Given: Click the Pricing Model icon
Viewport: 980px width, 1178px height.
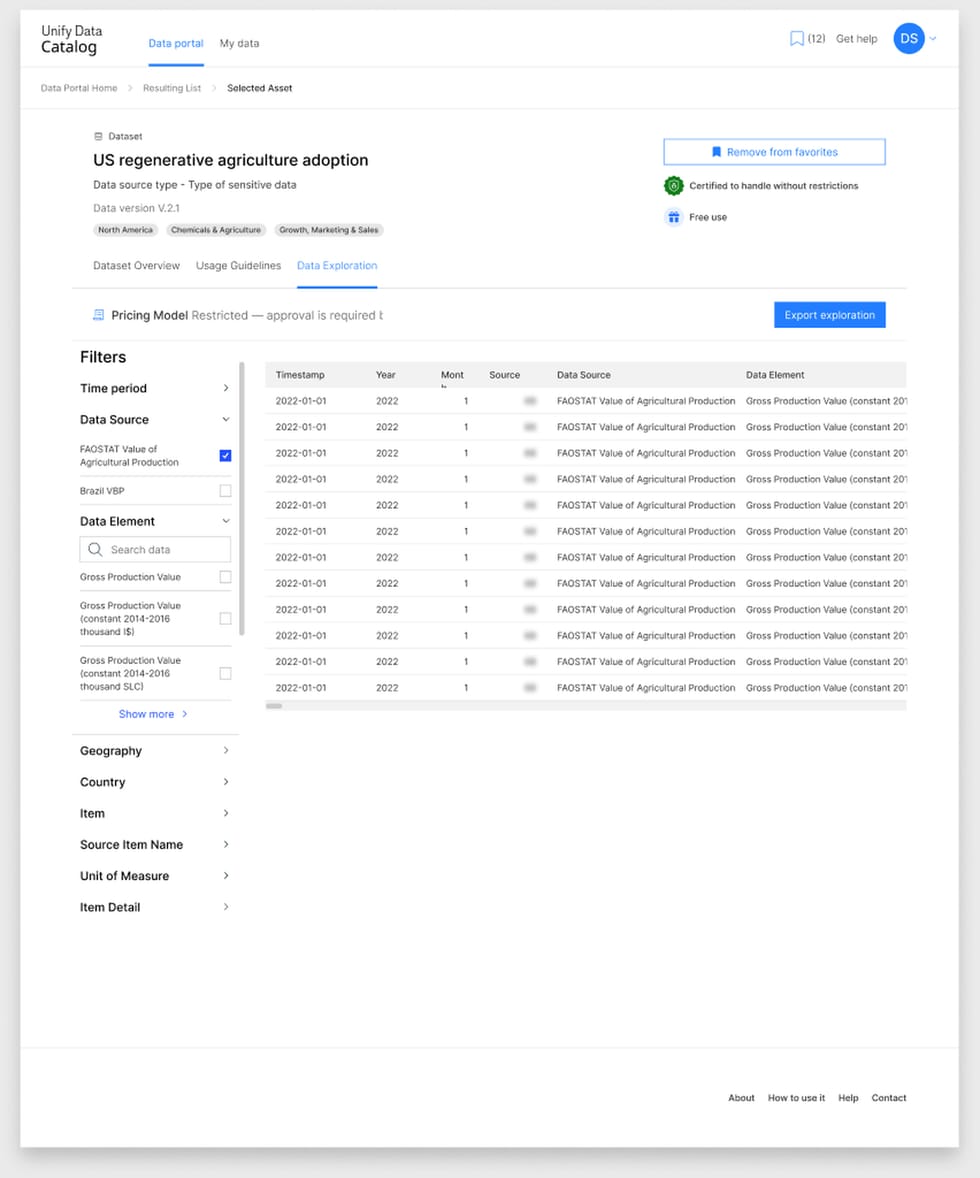Looking at the screenshot, I should [x=98, y=315].
